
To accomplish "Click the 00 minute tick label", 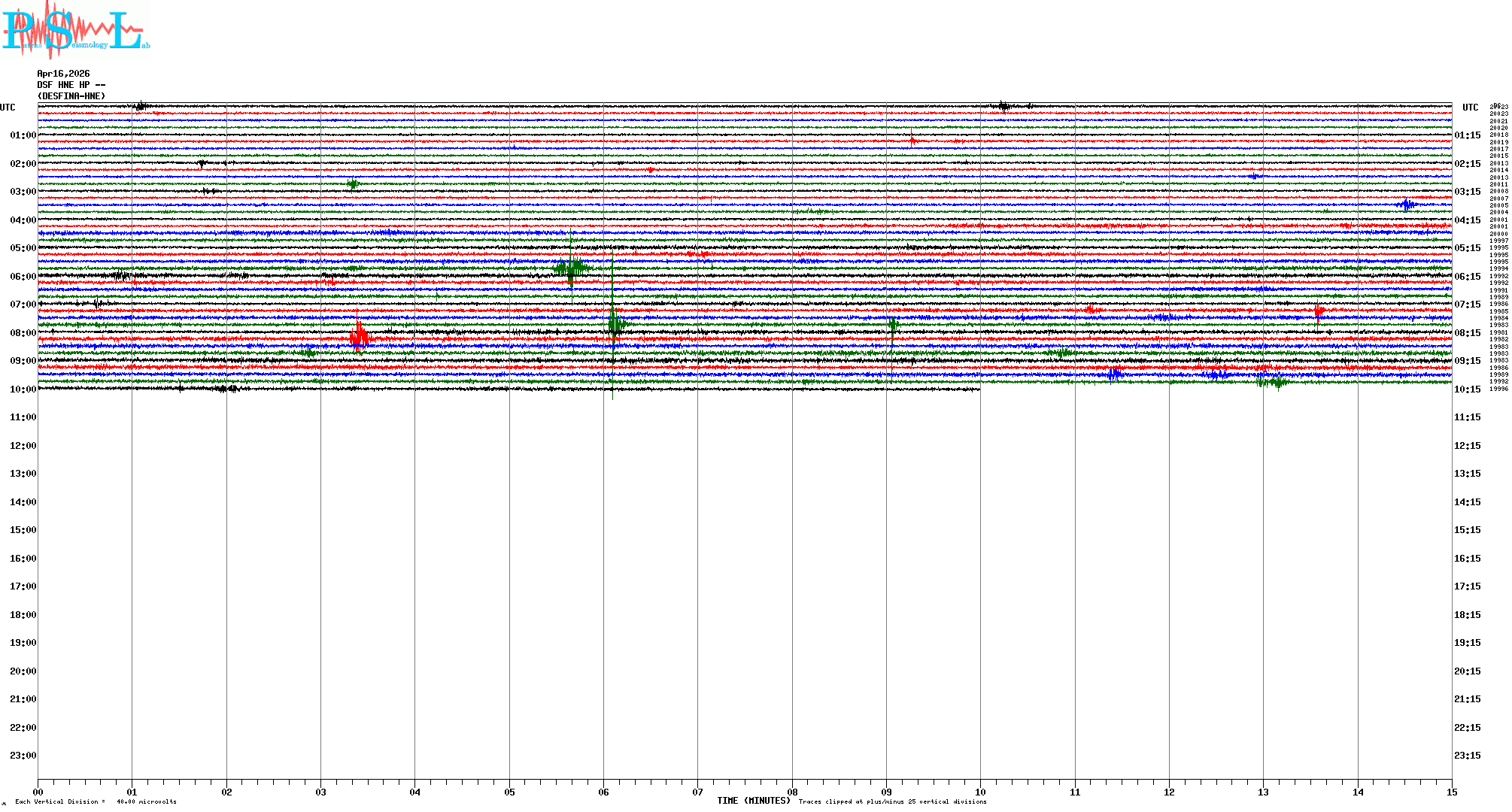I will point(38,792).
